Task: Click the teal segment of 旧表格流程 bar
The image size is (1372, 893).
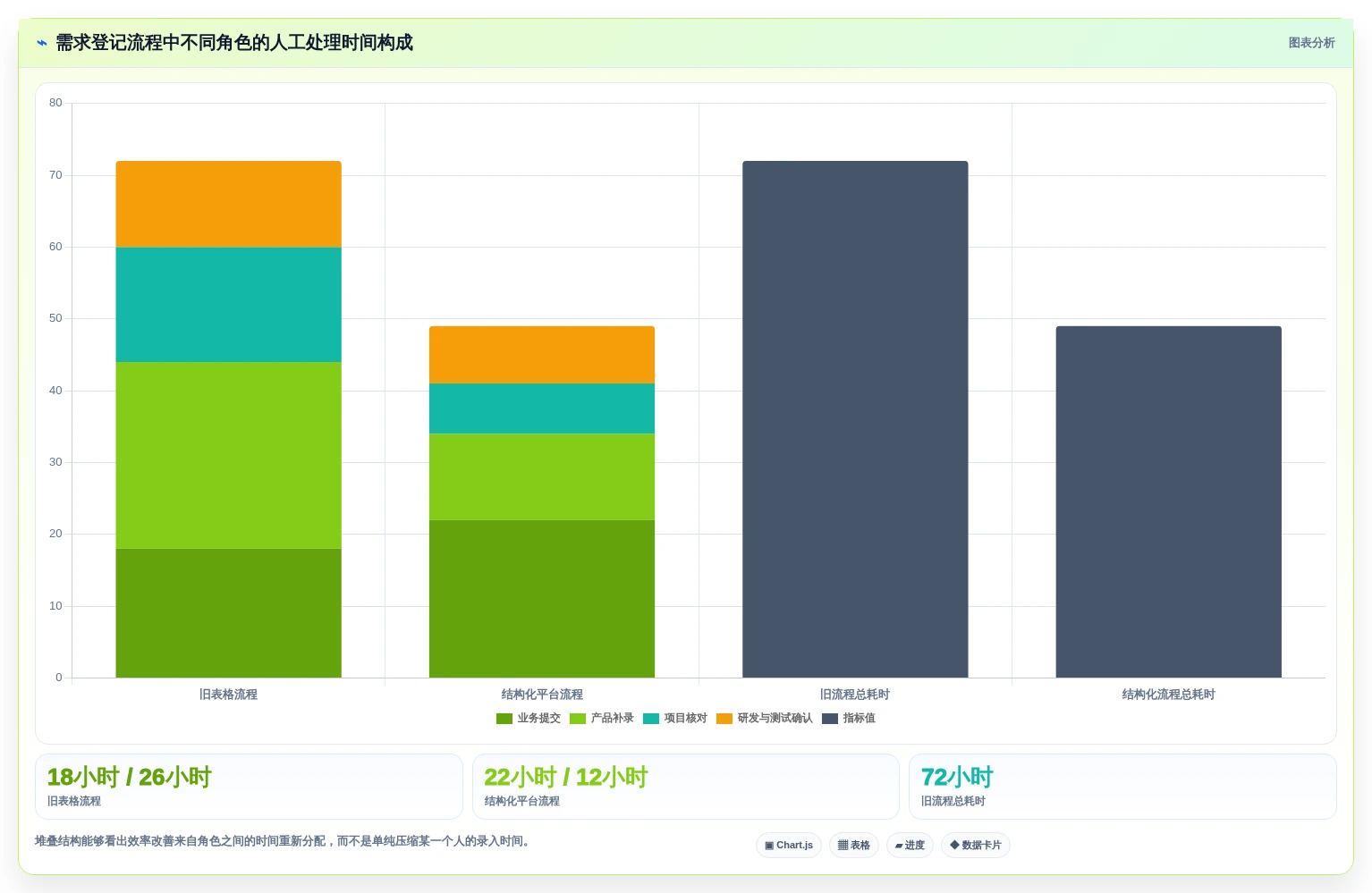Action: click(x=229, y=305)
